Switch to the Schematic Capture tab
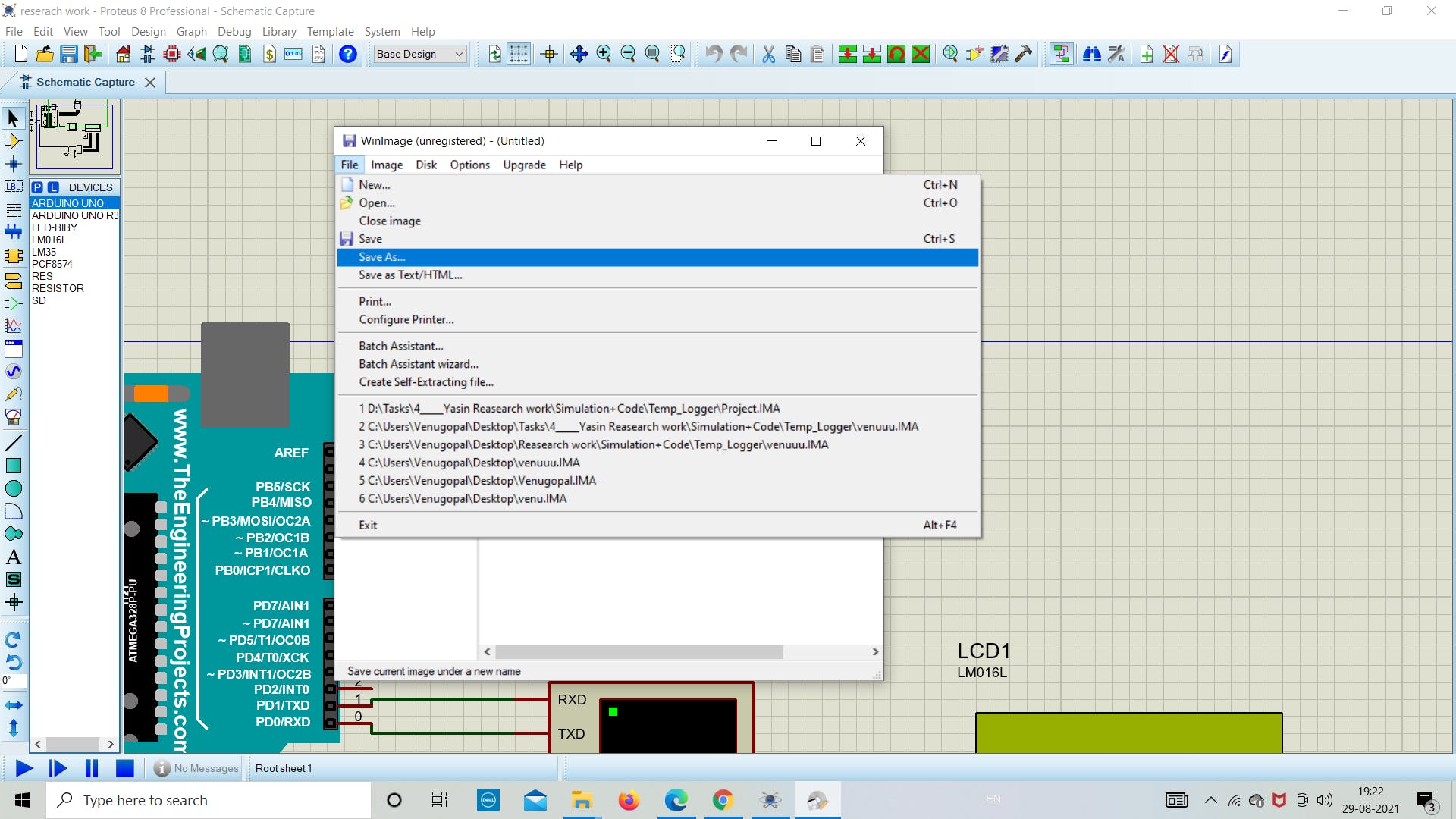This screenshot has height=819, width=1456. pyautogui.click(x=85, y=82)
